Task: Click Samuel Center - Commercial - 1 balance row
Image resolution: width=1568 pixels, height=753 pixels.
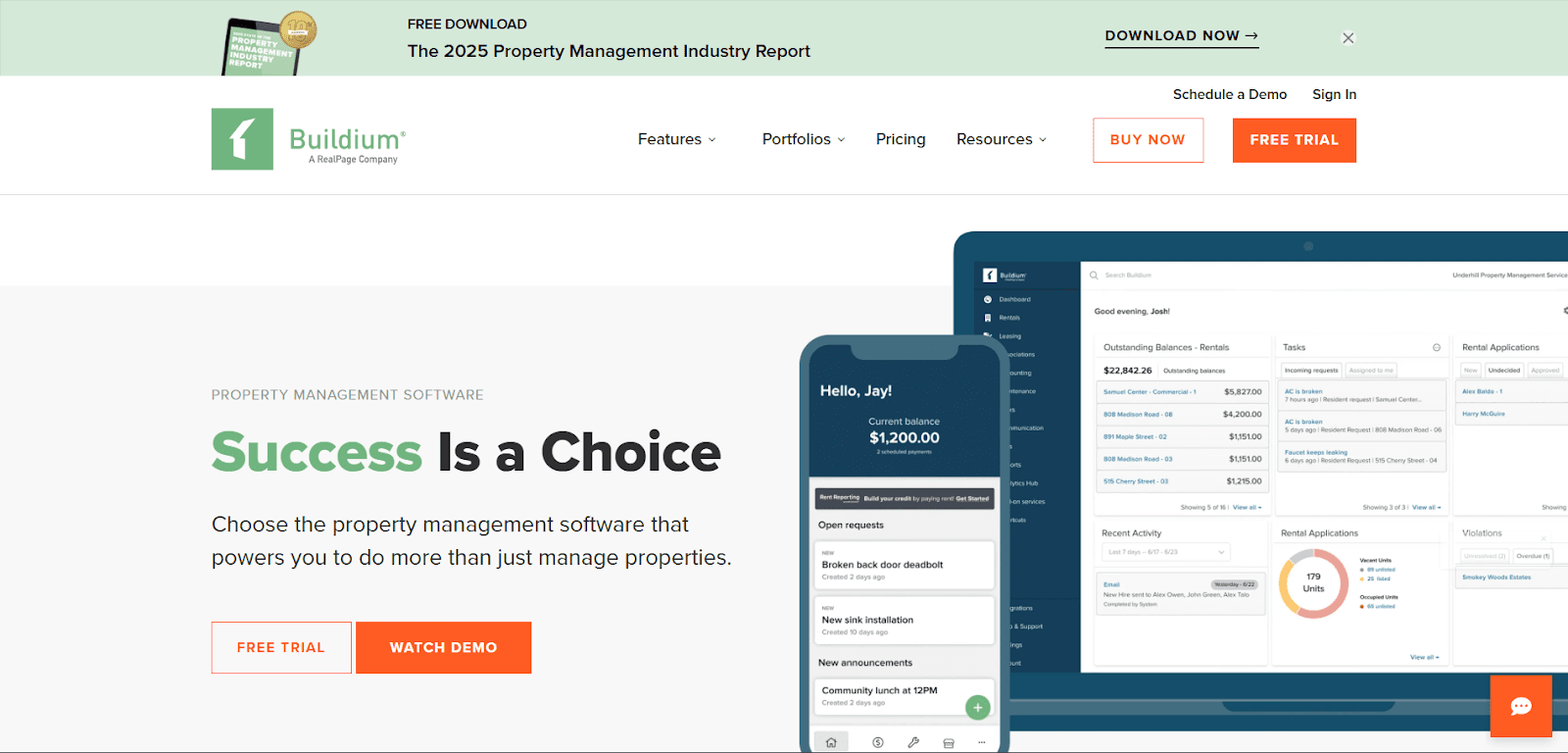Action: (x=1182, y=391)
